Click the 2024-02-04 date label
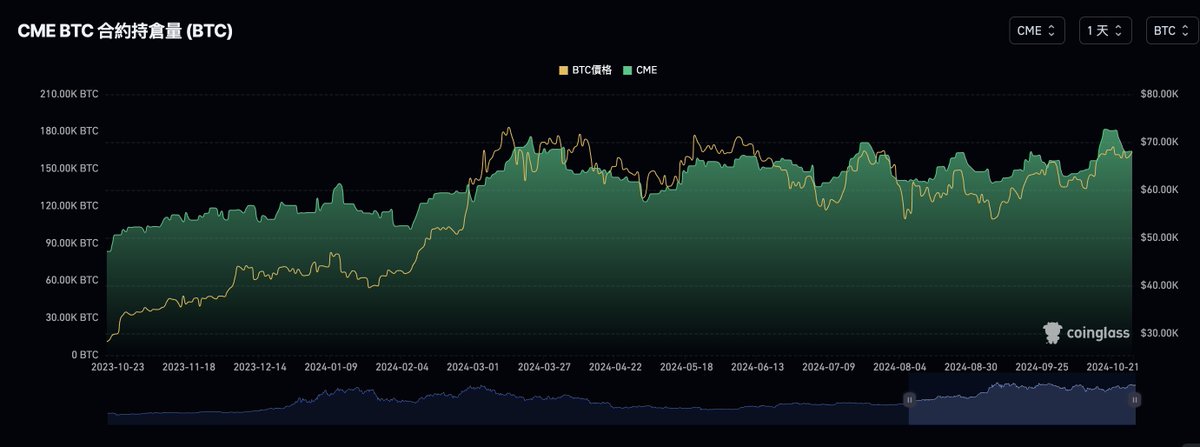Screen dimensions: 1200x447 [402, 367]
